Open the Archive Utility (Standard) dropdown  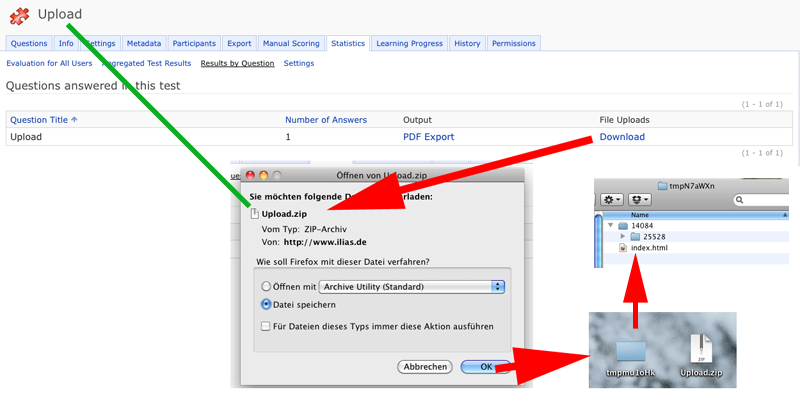[x=412, y=287]
